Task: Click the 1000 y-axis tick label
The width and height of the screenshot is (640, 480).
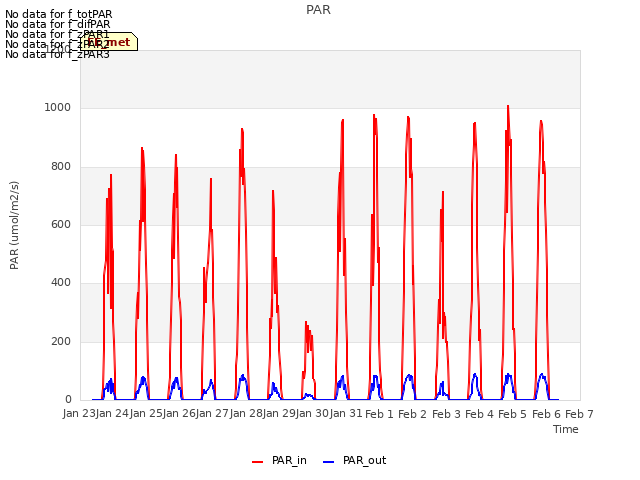Action: coord(58,108)
